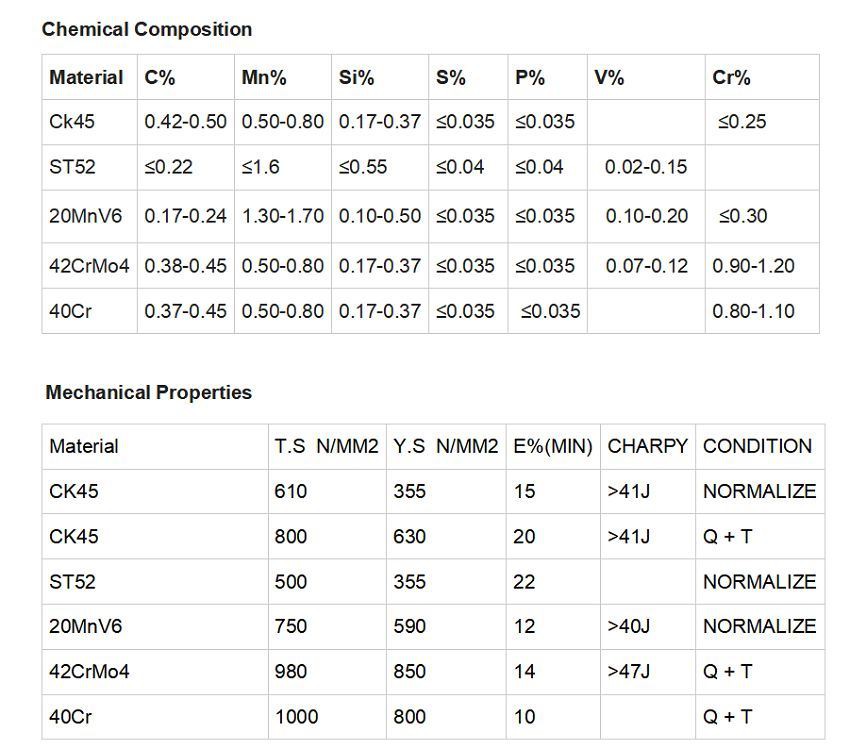
Task: Select the 20MnV6 manganese value 1.30-1.70
Action: click(x=283, y=216)
